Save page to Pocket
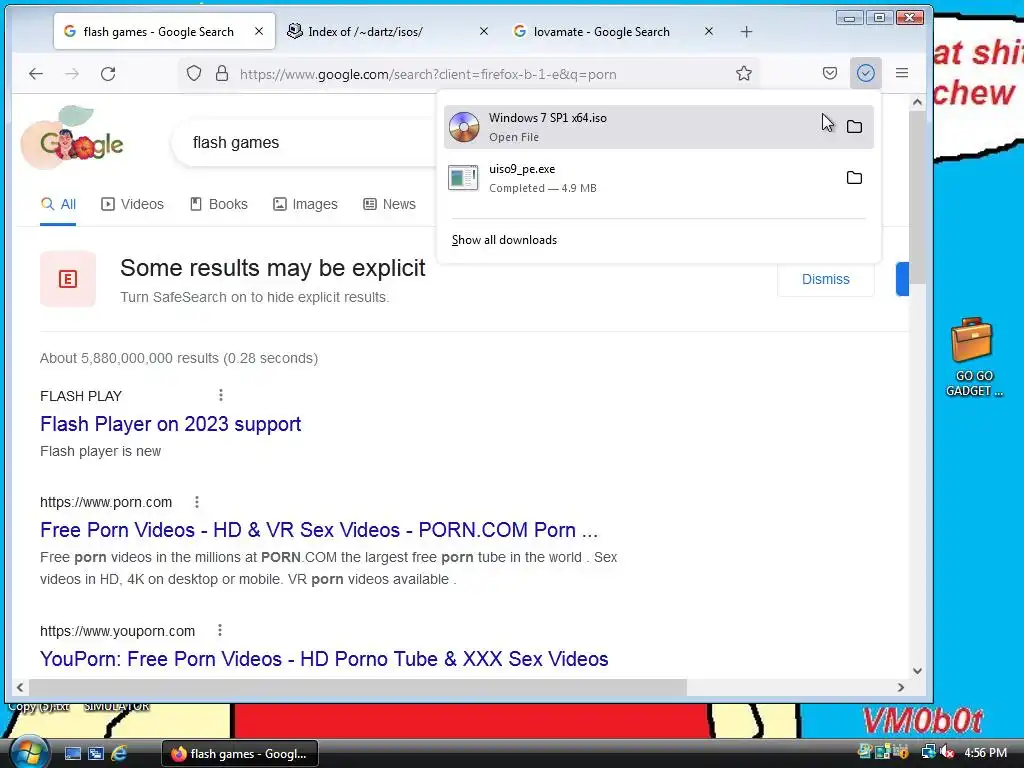Image resolution: width=1024 pixels, height=768 pixels. (829, 73)
